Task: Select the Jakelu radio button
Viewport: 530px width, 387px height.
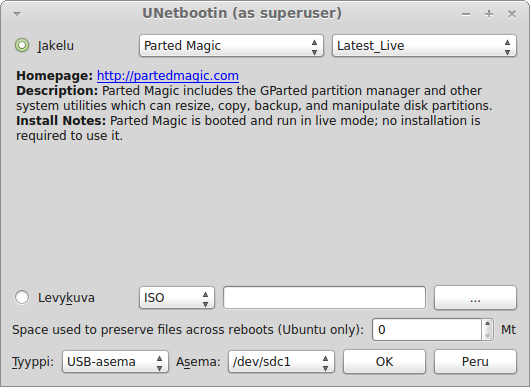Action: click(22, 45)
